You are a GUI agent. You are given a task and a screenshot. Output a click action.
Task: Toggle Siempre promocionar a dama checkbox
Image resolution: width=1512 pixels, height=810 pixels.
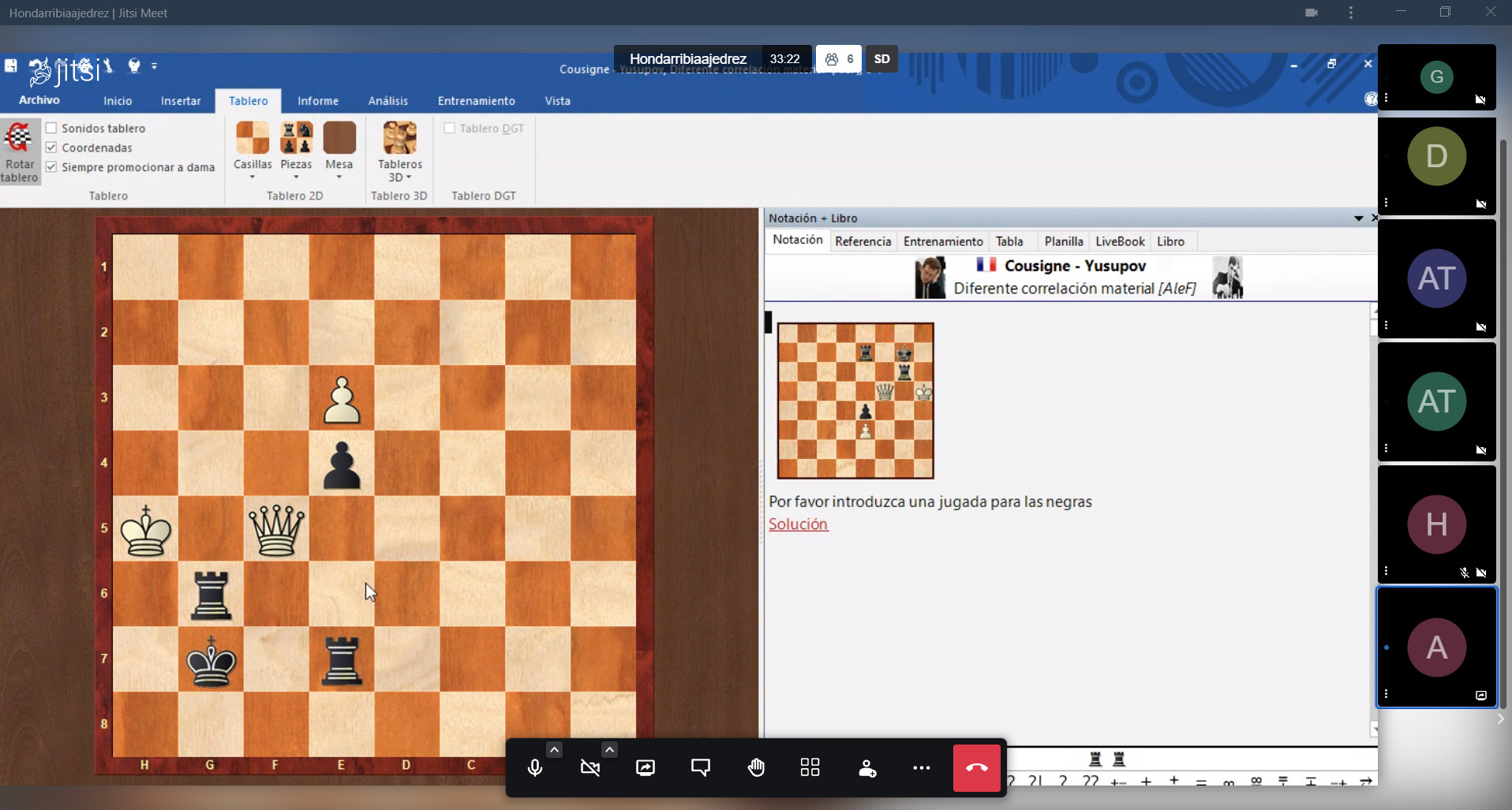(x=52, y=167)
